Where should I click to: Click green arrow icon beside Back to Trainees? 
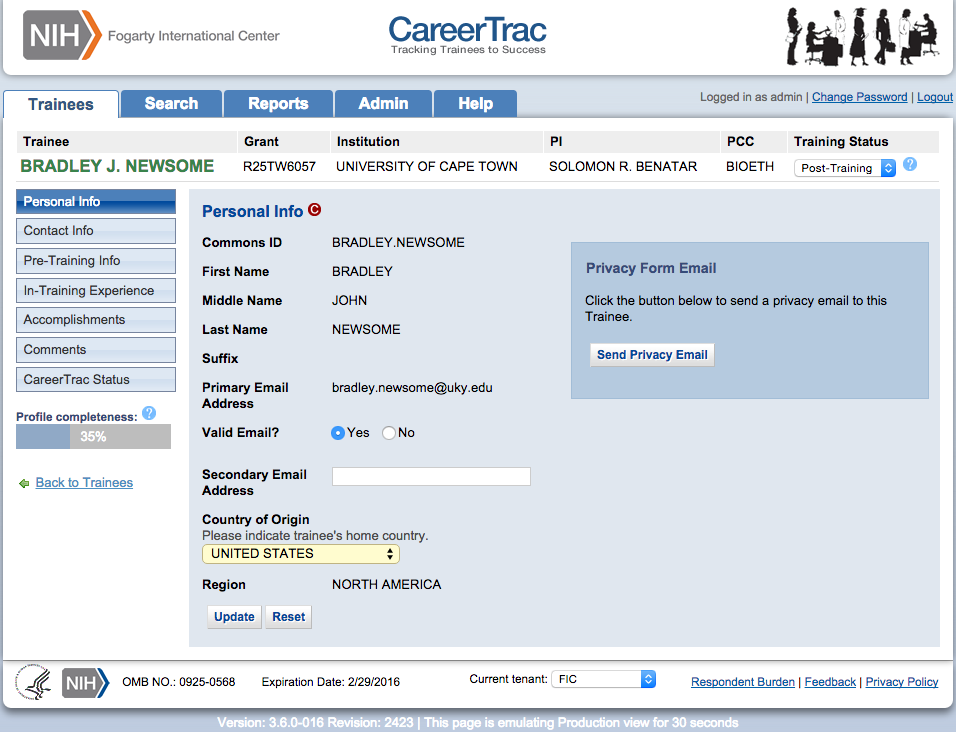click(24, 483)
